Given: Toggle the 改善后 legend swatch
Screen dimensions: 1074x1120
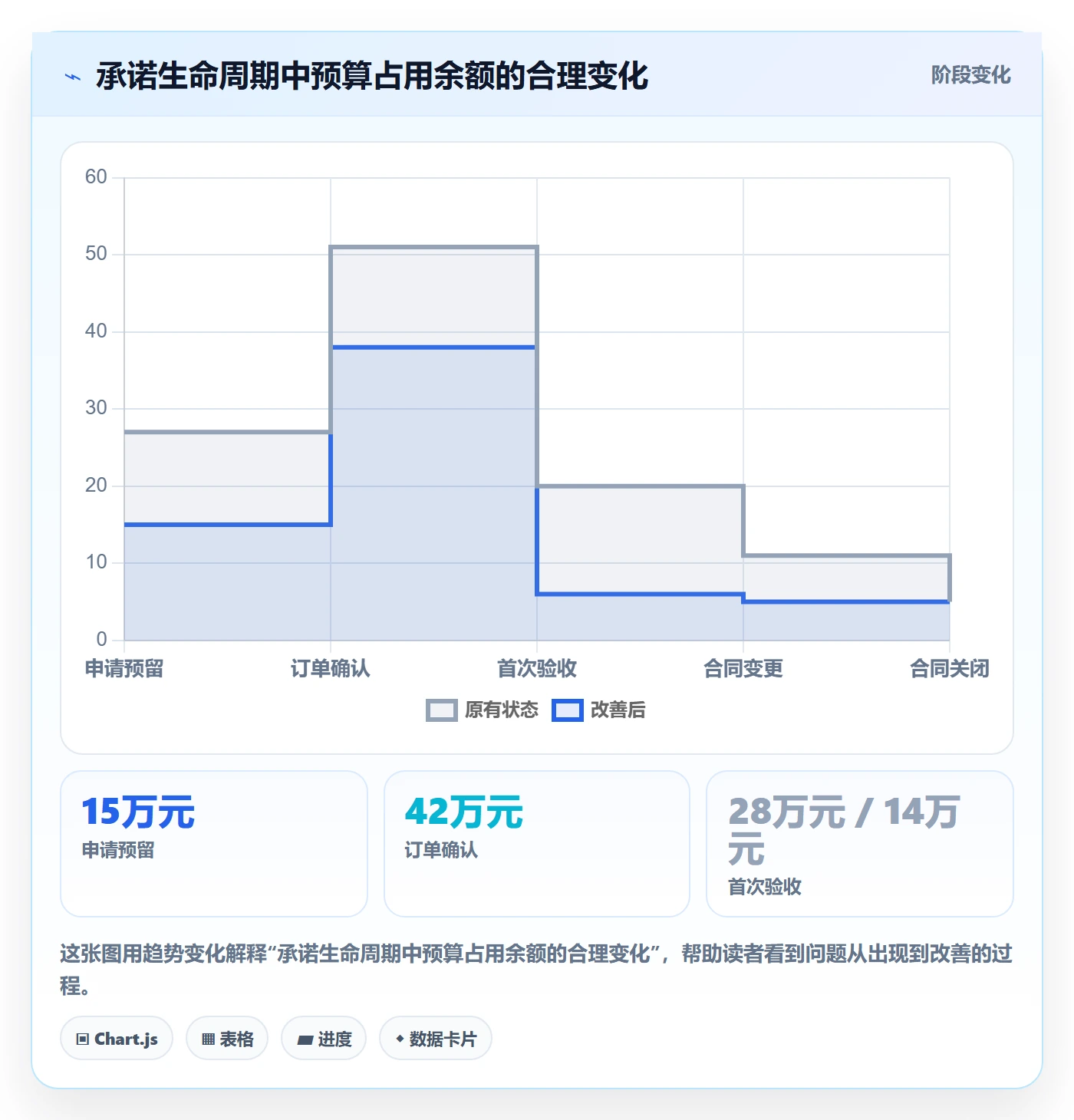Looking at the screenshot, I should [568, 710].
